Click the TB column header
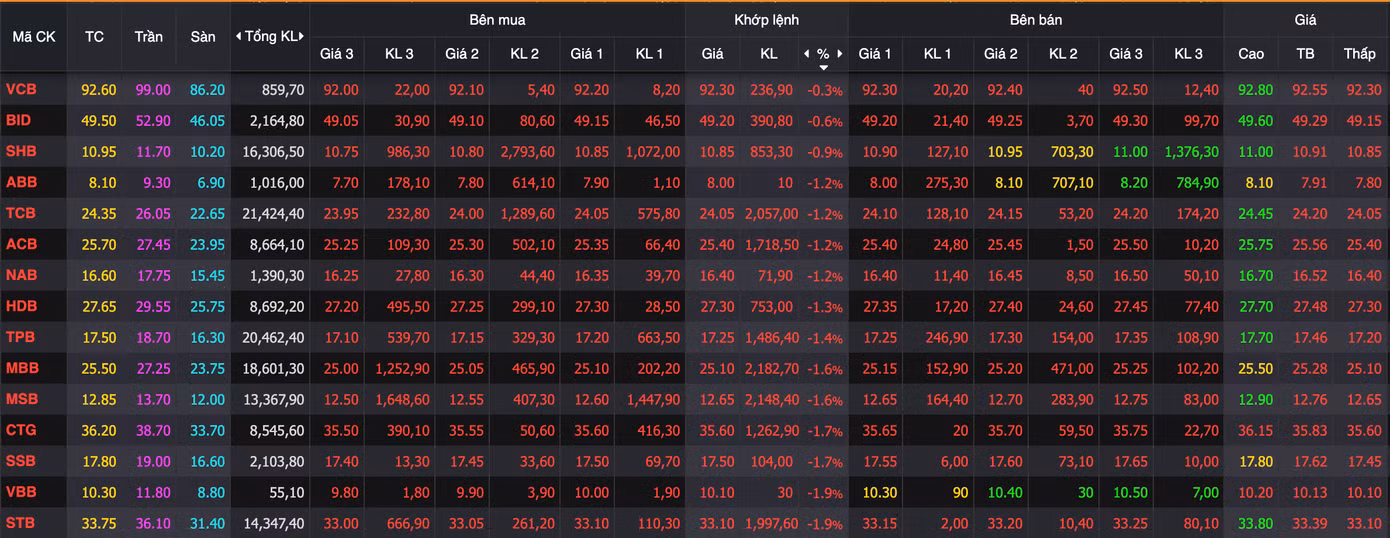This screenshot has height=538, width=1390. (1305, 53)
